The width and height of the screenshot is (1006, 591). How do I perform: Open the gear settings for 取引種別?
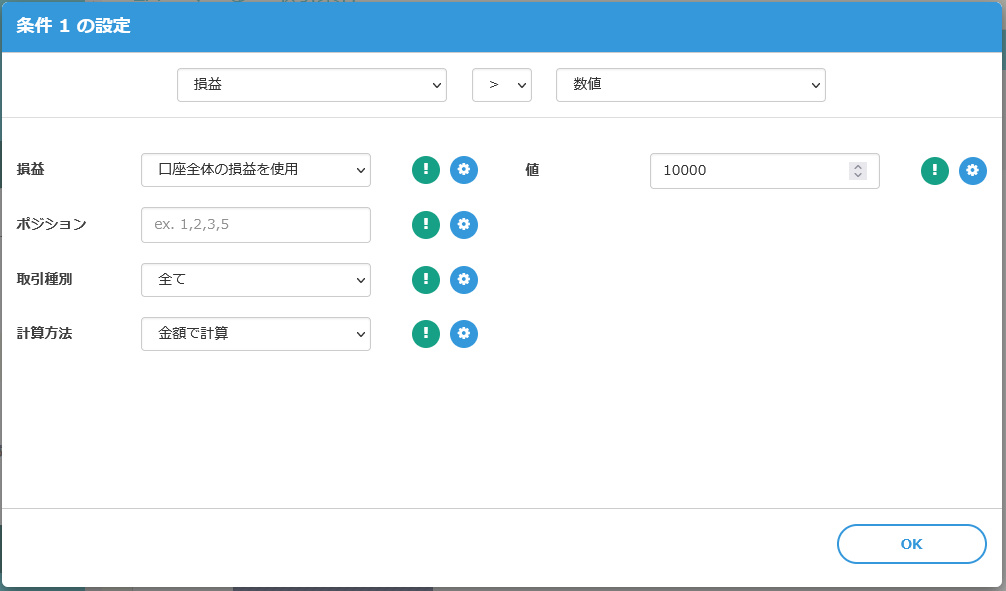coord(464,280)
